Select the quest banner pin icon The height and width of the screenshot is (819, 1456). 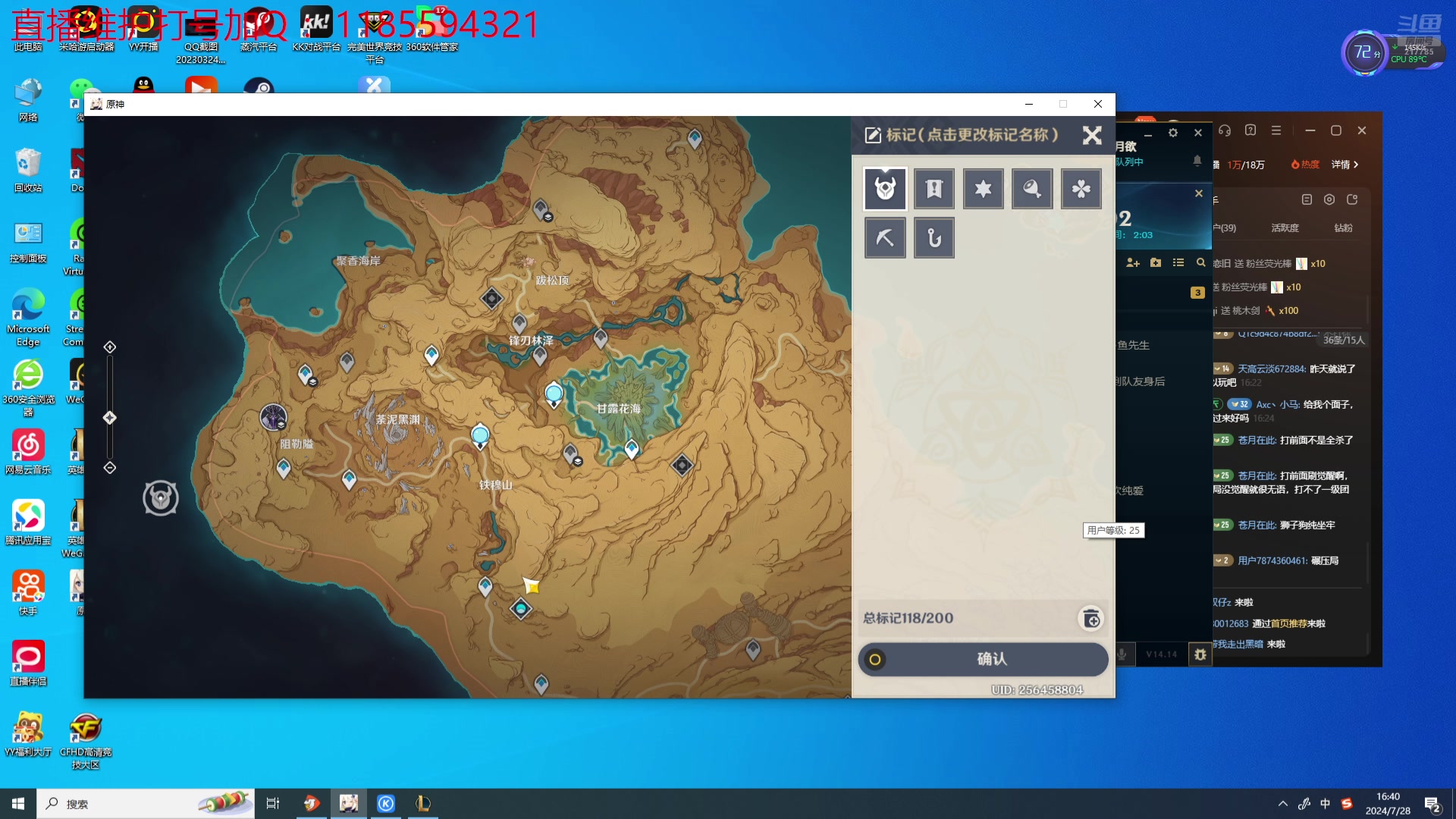[934, 189]
